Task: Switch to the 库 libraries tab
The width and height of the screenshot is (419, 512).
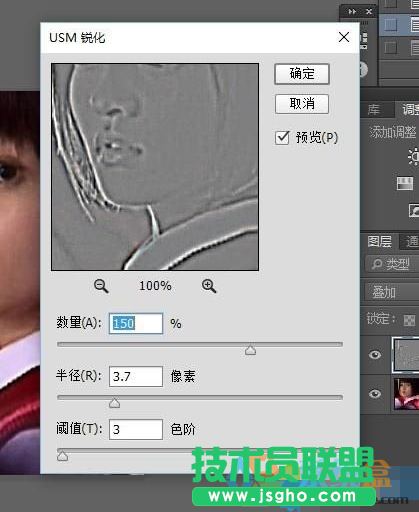Action: pos(374,109)
